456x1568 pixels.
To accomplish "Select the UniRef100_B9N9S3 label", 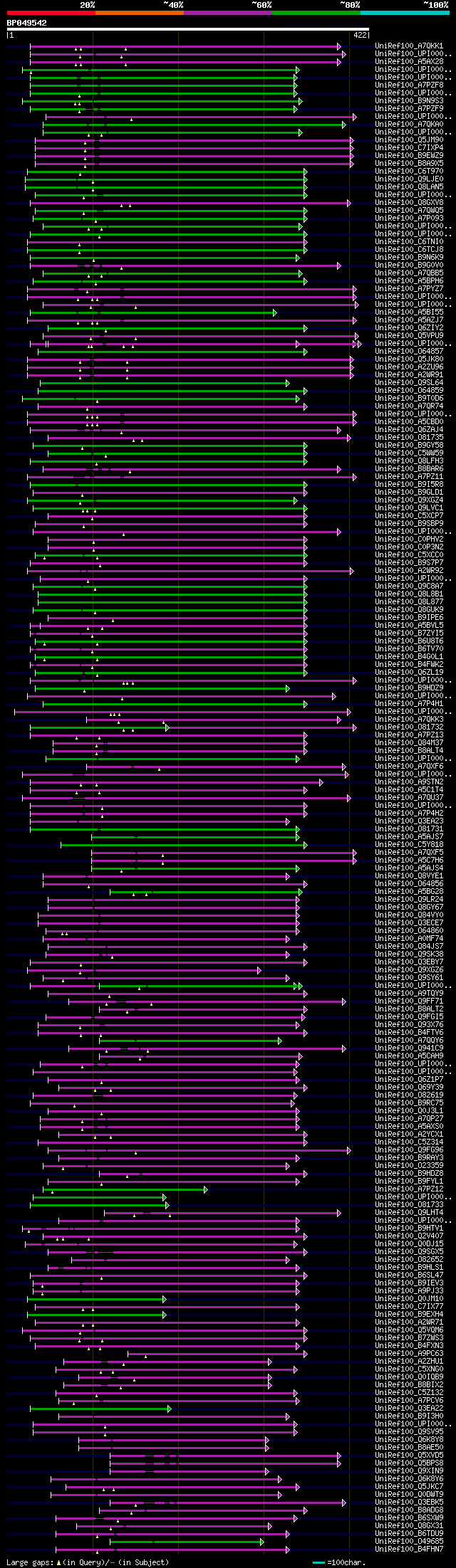I will [x=409, y=101].
